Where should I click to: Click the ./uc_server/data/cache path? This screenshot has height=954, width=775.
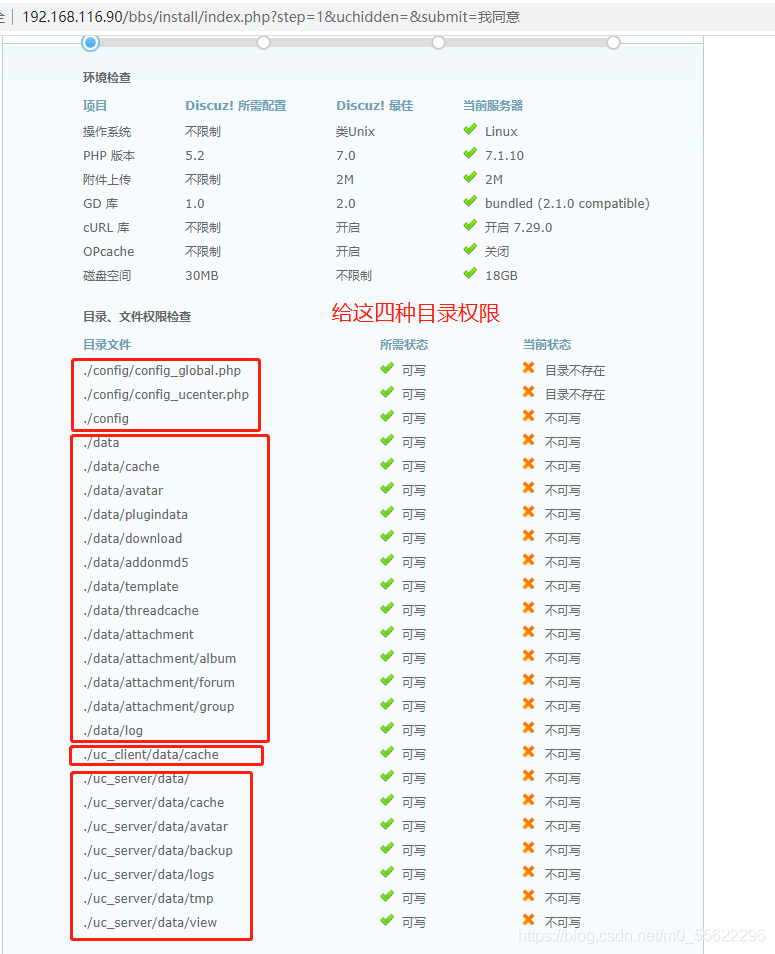154,803
